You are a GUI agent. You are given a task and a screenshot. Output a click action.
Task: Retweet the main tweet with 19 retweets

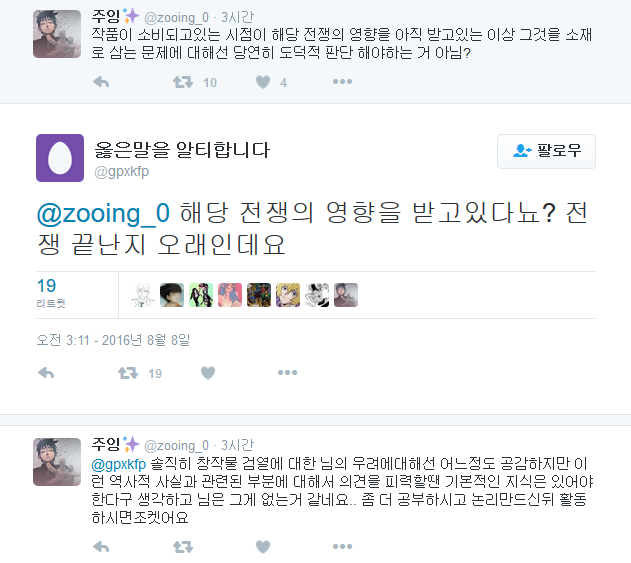pos(128,373)
